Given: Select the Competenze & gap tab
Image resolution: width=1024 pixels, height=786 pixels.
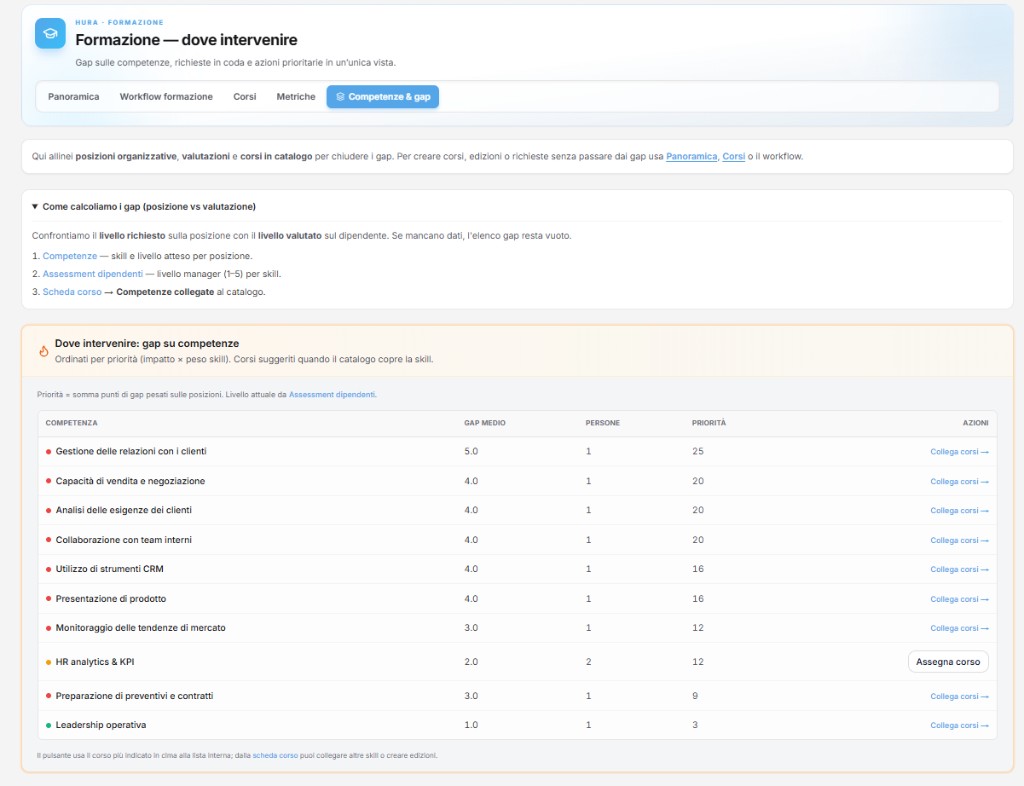Looking at the screenshot, I should click(382, 97).
